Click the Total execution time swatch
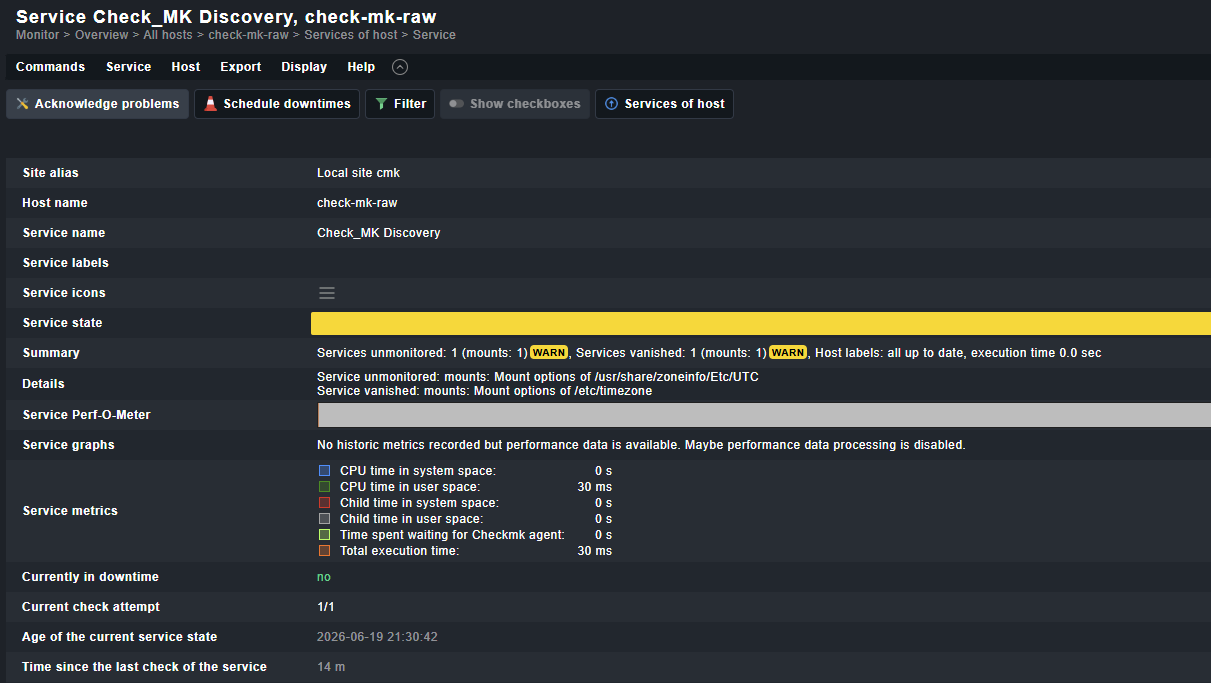 324,550
